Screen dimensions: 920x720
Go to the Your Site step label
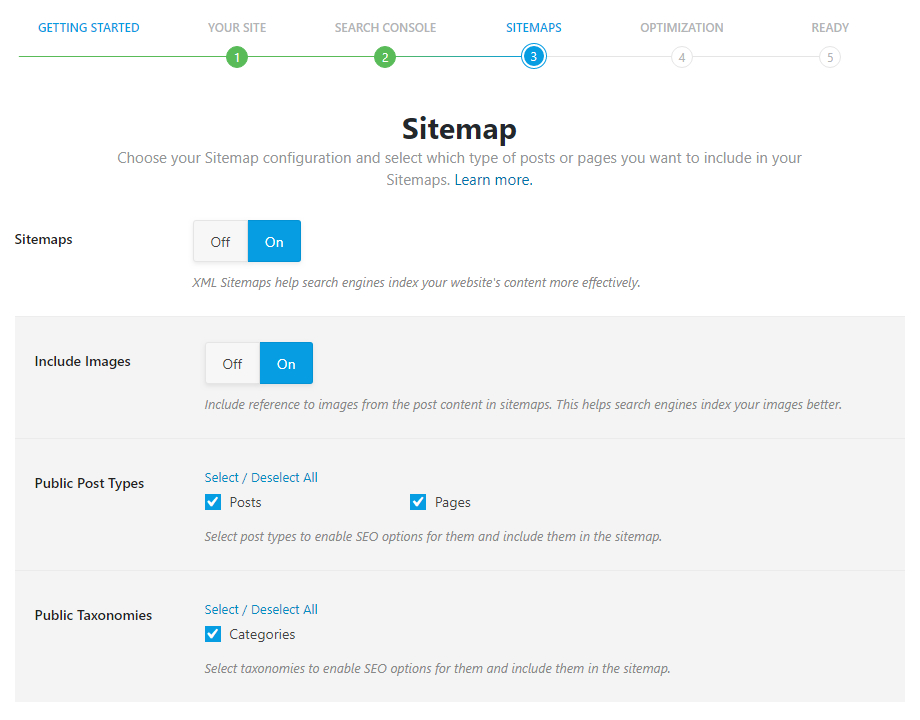click(x=237, y=28)
